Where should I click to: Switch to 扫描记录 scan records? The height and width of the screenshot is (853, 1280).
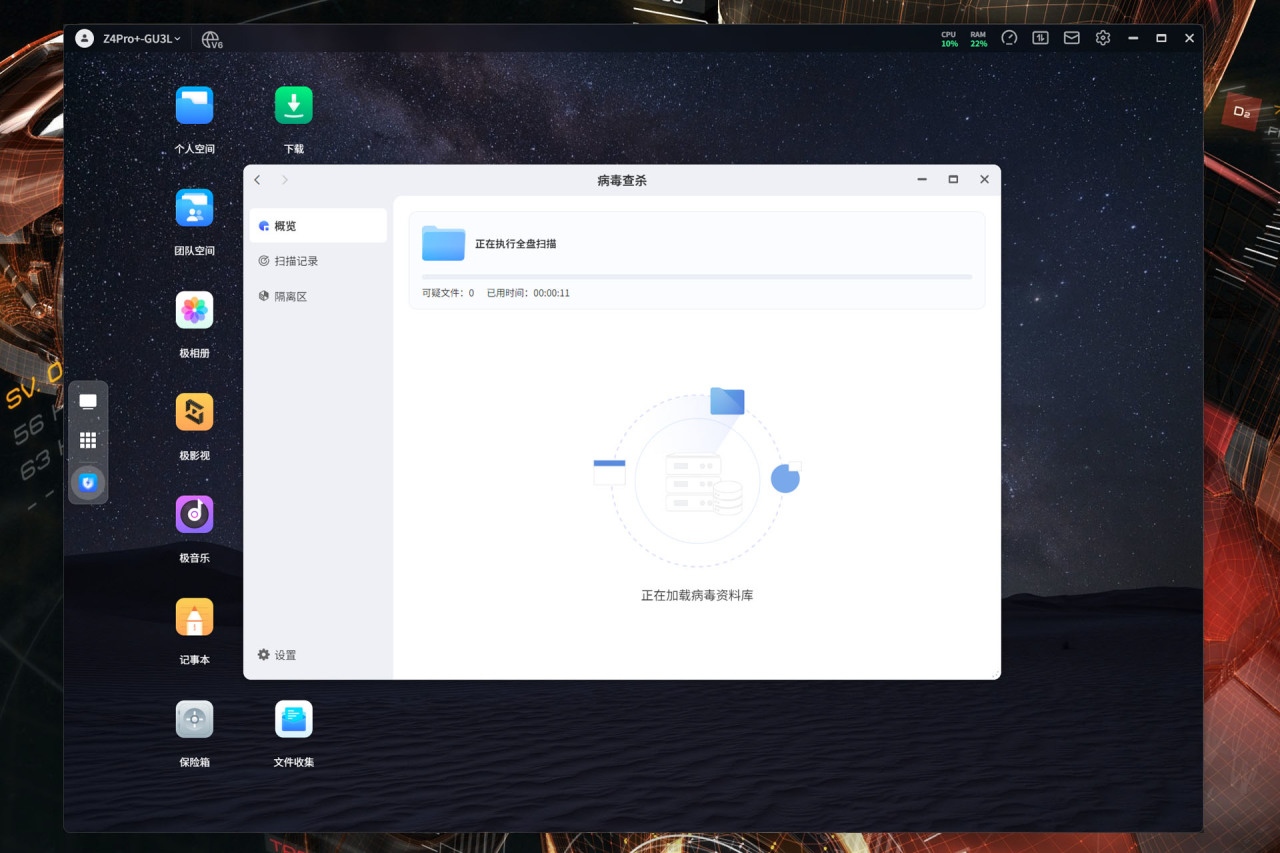[318, 261]
